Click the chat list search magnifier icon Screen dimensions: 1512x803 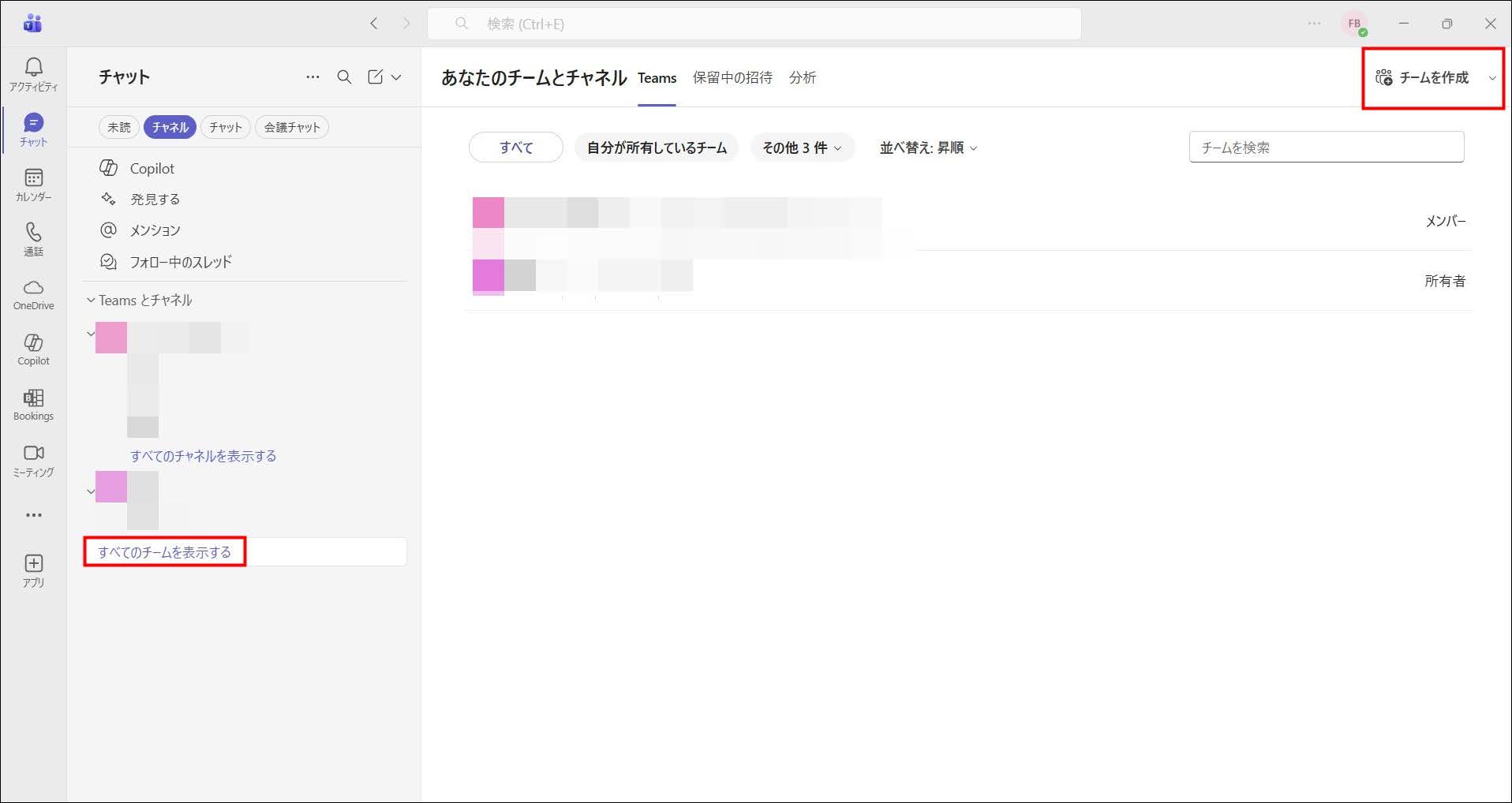click(344, 77)
